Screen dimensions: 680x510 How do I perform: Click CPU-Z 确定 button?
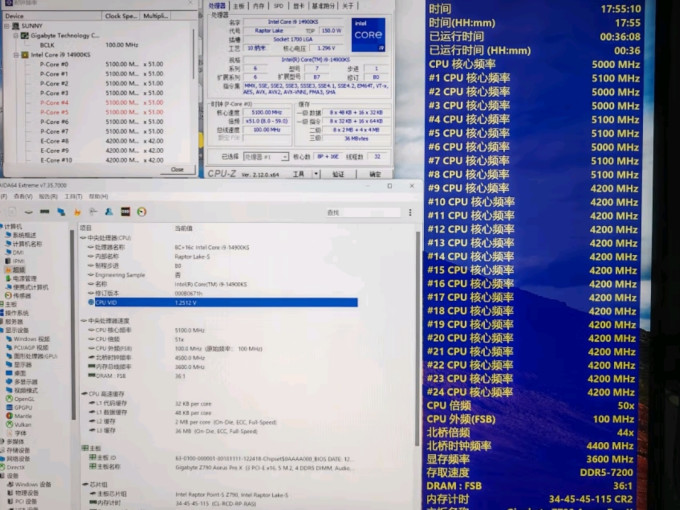(x=375, y=174)
